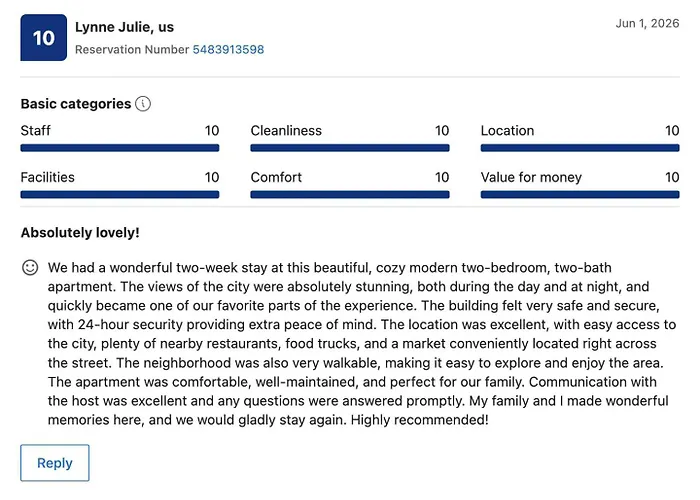Click the smiley face positive review icon
700x500 pixels.
30,267
